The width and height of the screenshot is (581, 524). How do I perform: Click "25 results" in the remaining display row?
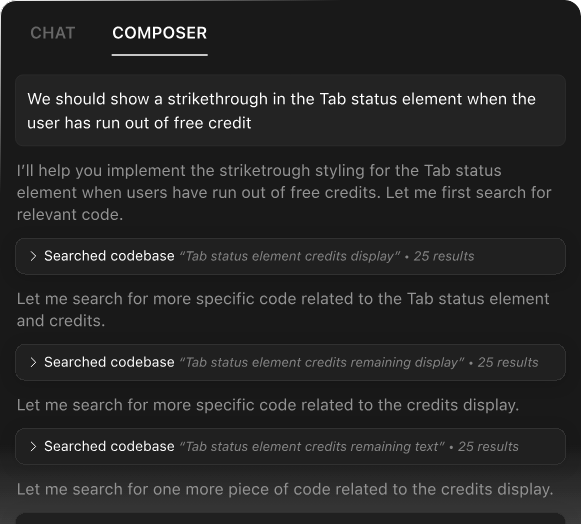(x=508, y=362)
